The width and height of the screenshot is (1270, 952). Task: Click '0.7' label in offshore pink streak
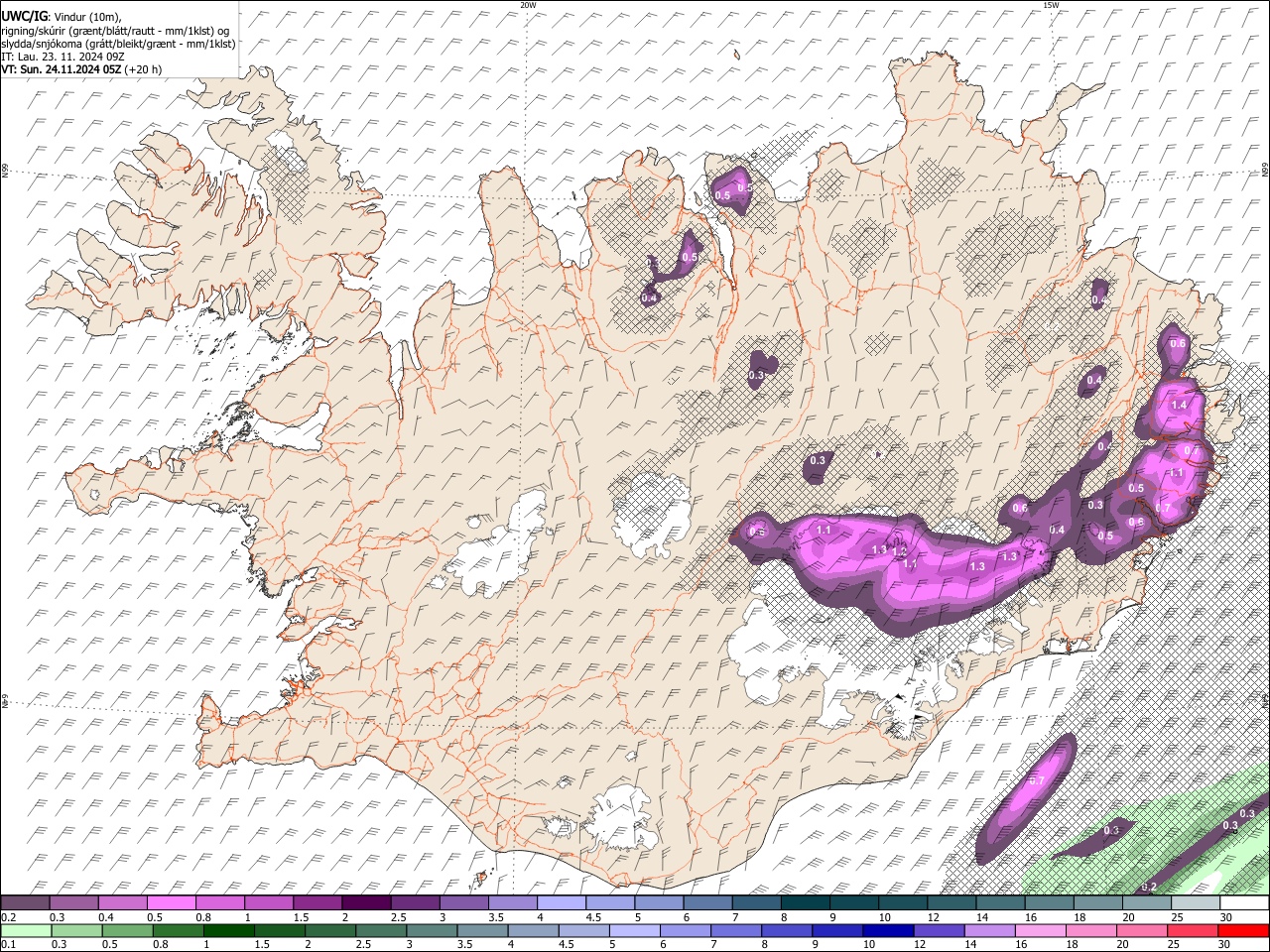point(1036,781)
